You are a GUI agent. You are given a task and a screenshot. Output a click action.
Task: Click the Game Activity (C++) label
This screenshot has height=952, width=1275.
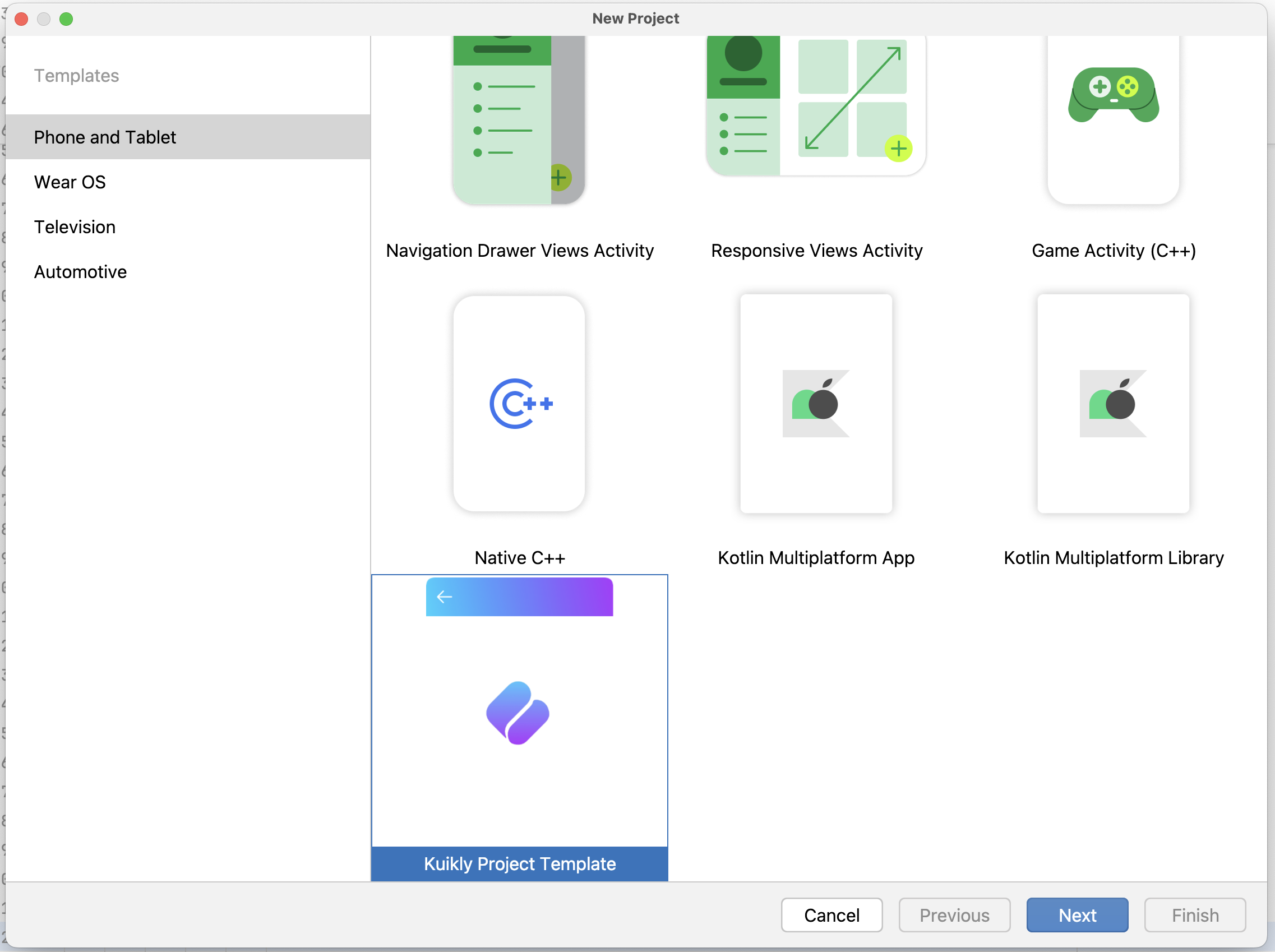click(1114, 251)
